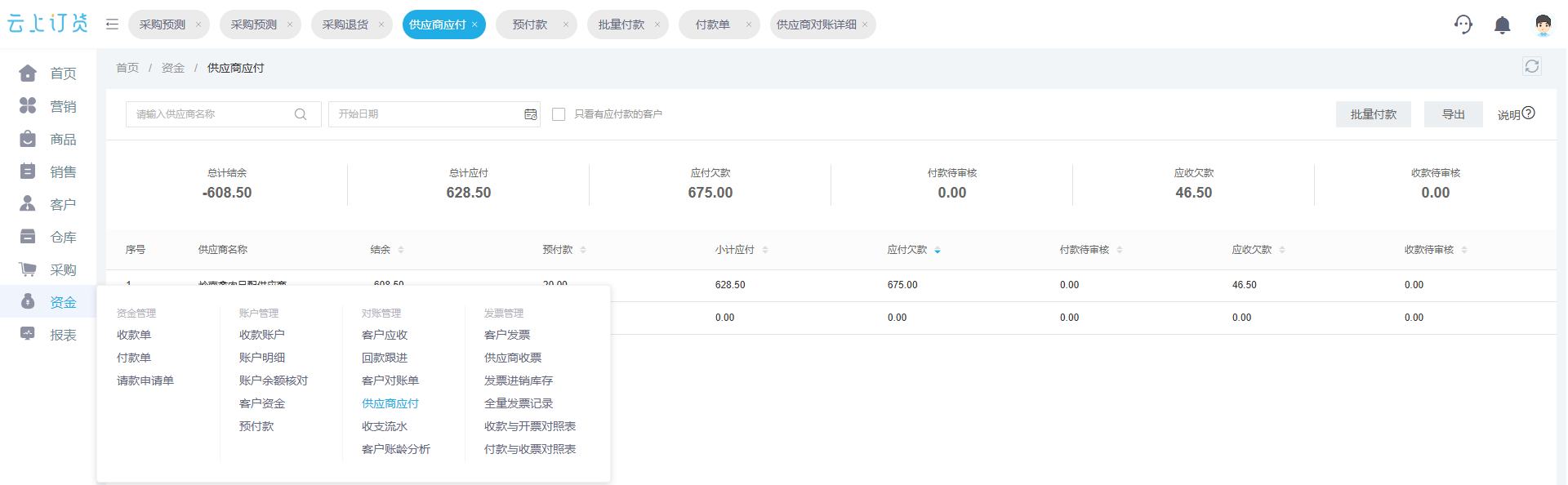Open 付款与收票对照表 menu entry

point(530,449)
